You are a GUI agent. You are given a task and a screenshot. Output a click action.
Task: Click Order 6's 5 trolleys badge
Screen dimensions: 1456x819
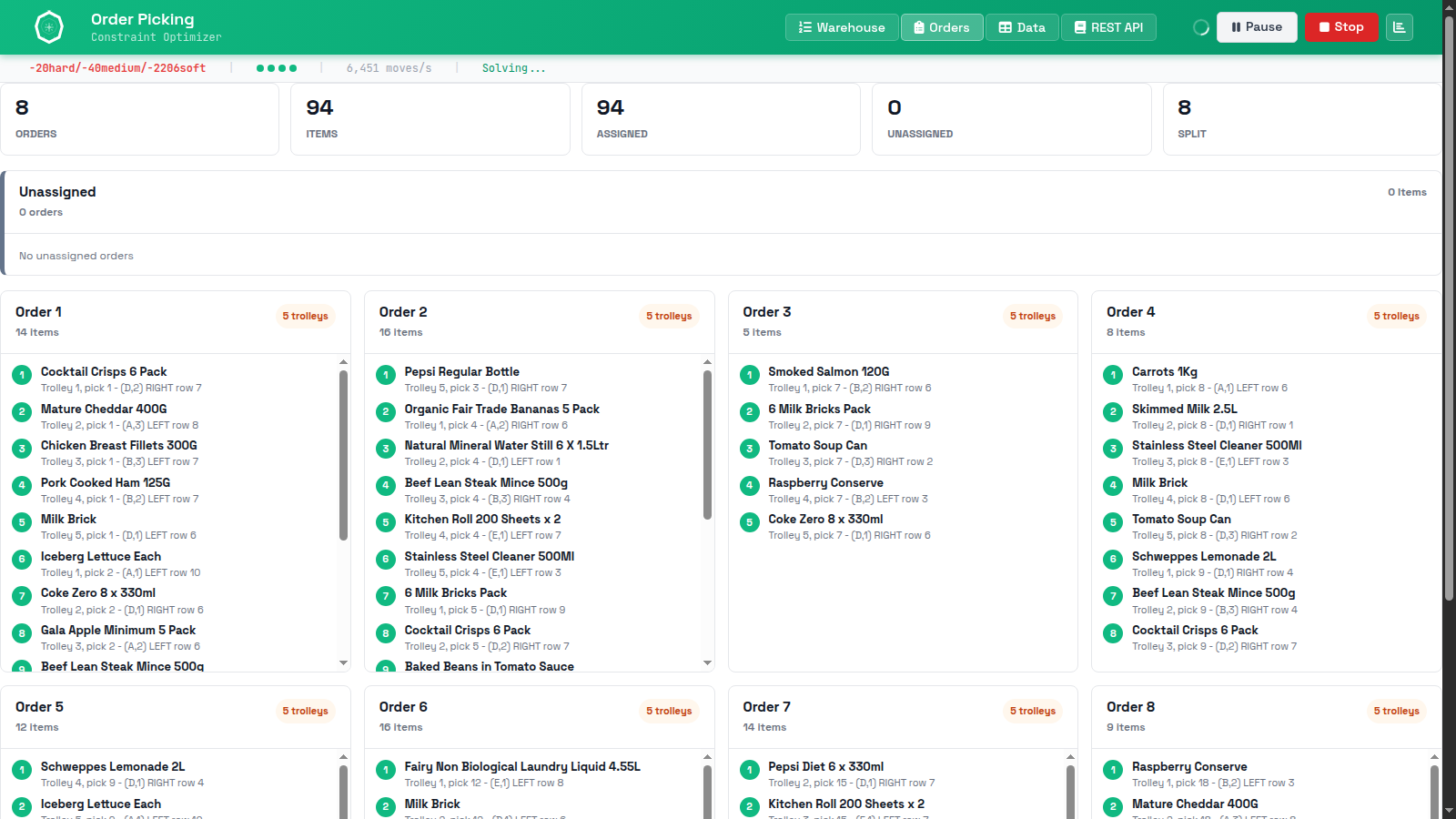click(x=669, y=711)
